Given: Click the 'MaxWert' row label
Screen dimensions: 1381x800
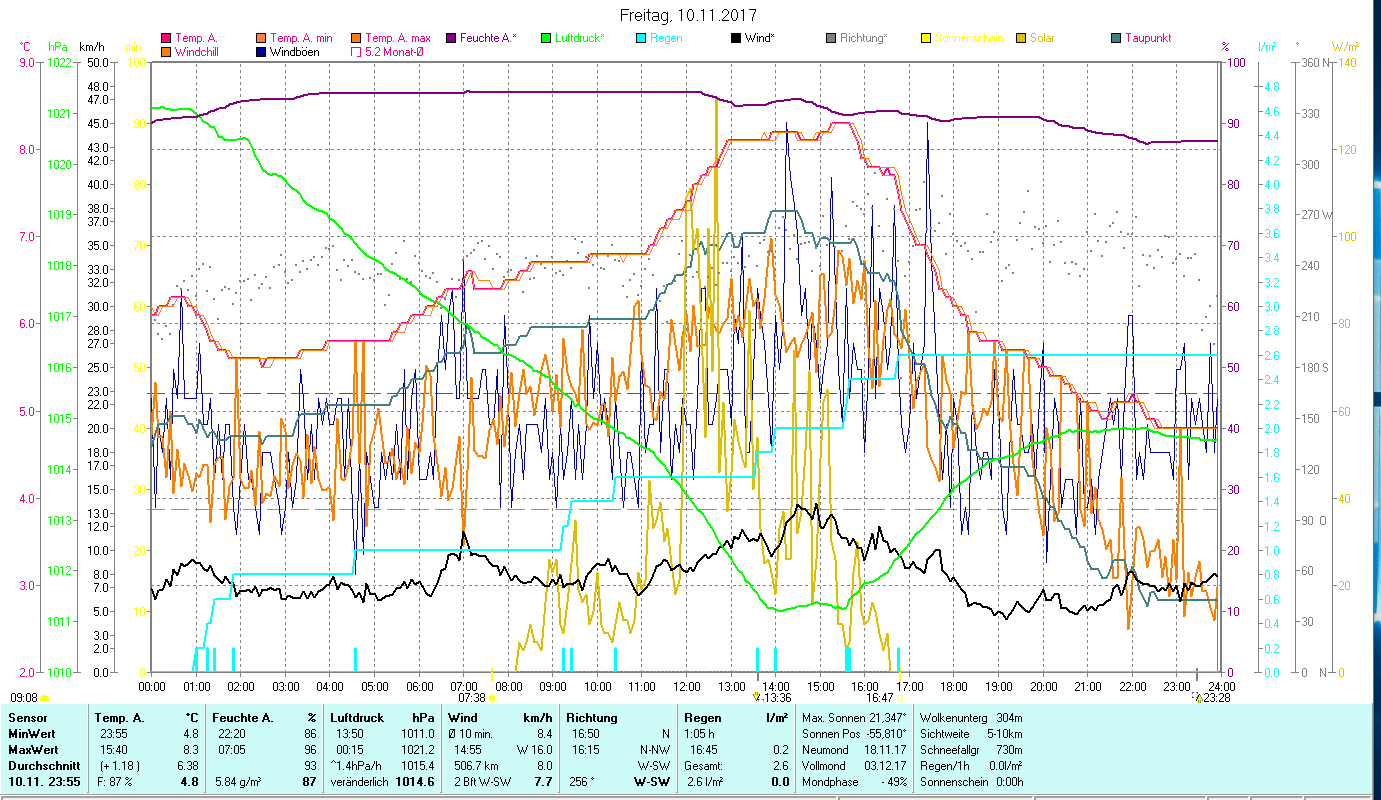Looking at the screenshot, I should [32, 750].
